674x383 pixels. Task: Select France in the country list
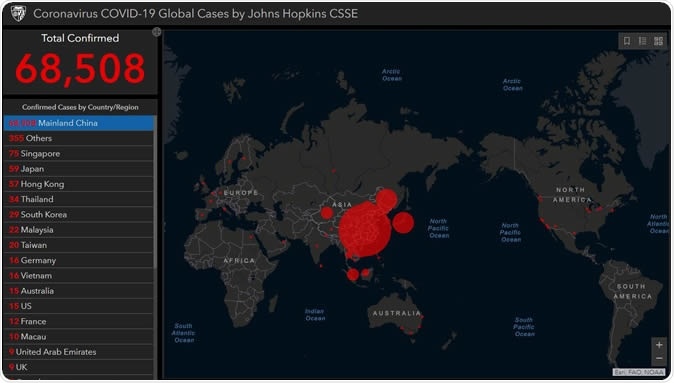click(79, 321)
